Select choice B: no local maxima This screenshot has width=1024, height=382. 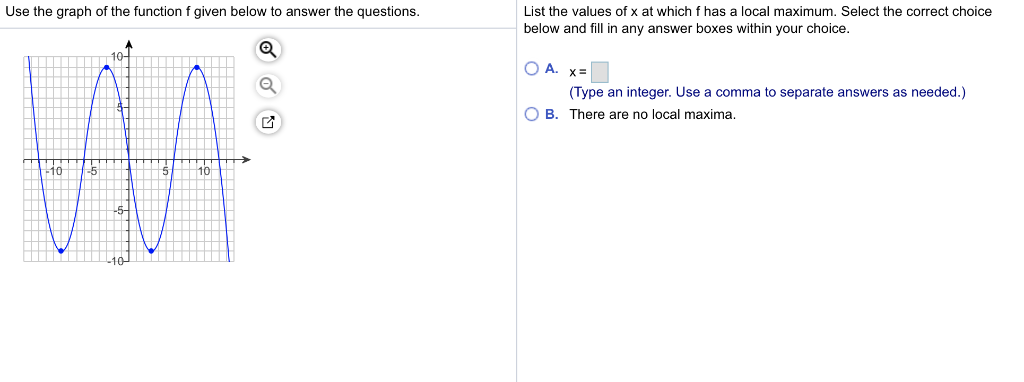coord(532,114)
